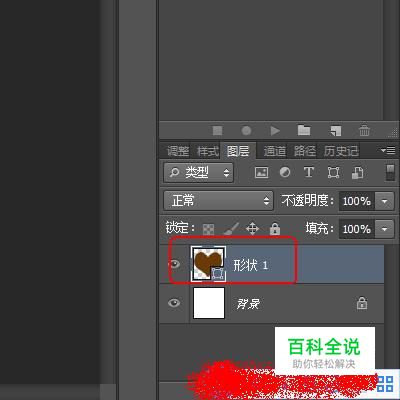Stop recording in the Actions panel
Viewport: 400px width, 400px height.
pos(217,131)
